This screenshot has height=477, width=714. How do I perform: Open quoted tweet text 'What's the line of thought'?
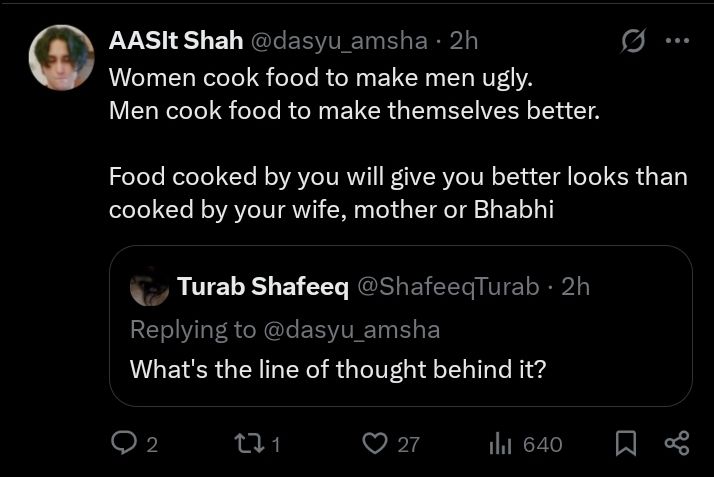click(x=337, y=368)
